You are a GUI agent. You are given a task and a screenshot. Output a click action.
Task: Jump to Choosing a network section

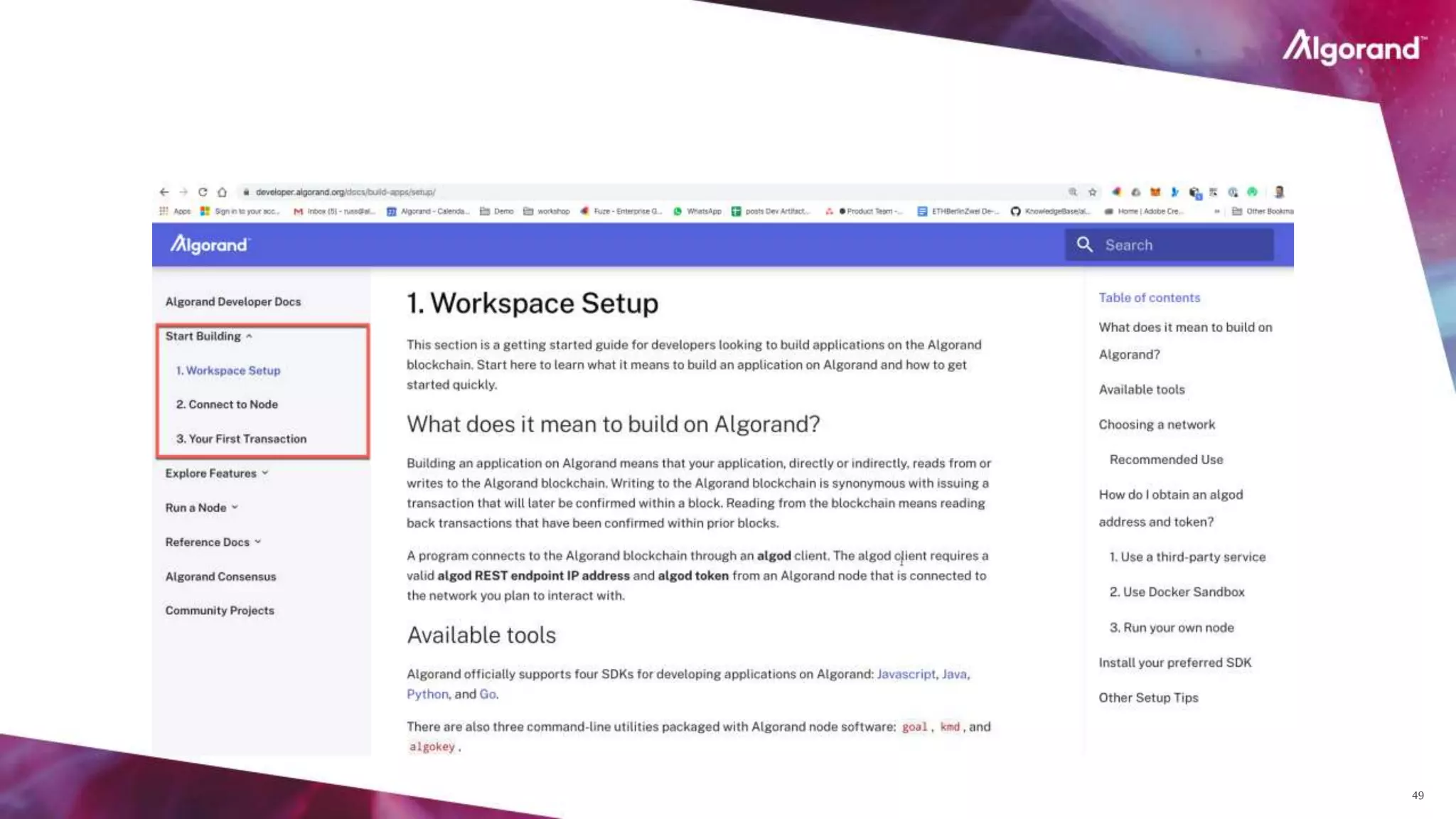pyautogui.click(x=1157, y=424)
